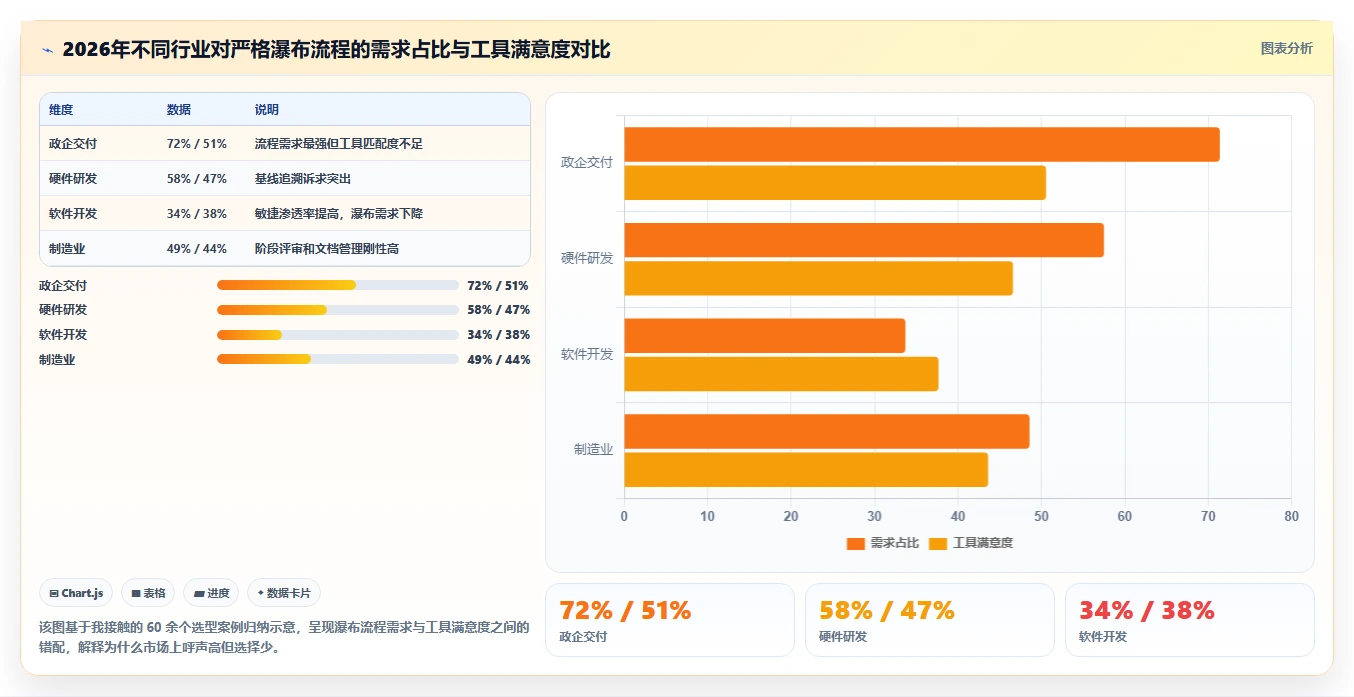
Task: Click the x-axis tick label 80
Action: click(1291, 516)
